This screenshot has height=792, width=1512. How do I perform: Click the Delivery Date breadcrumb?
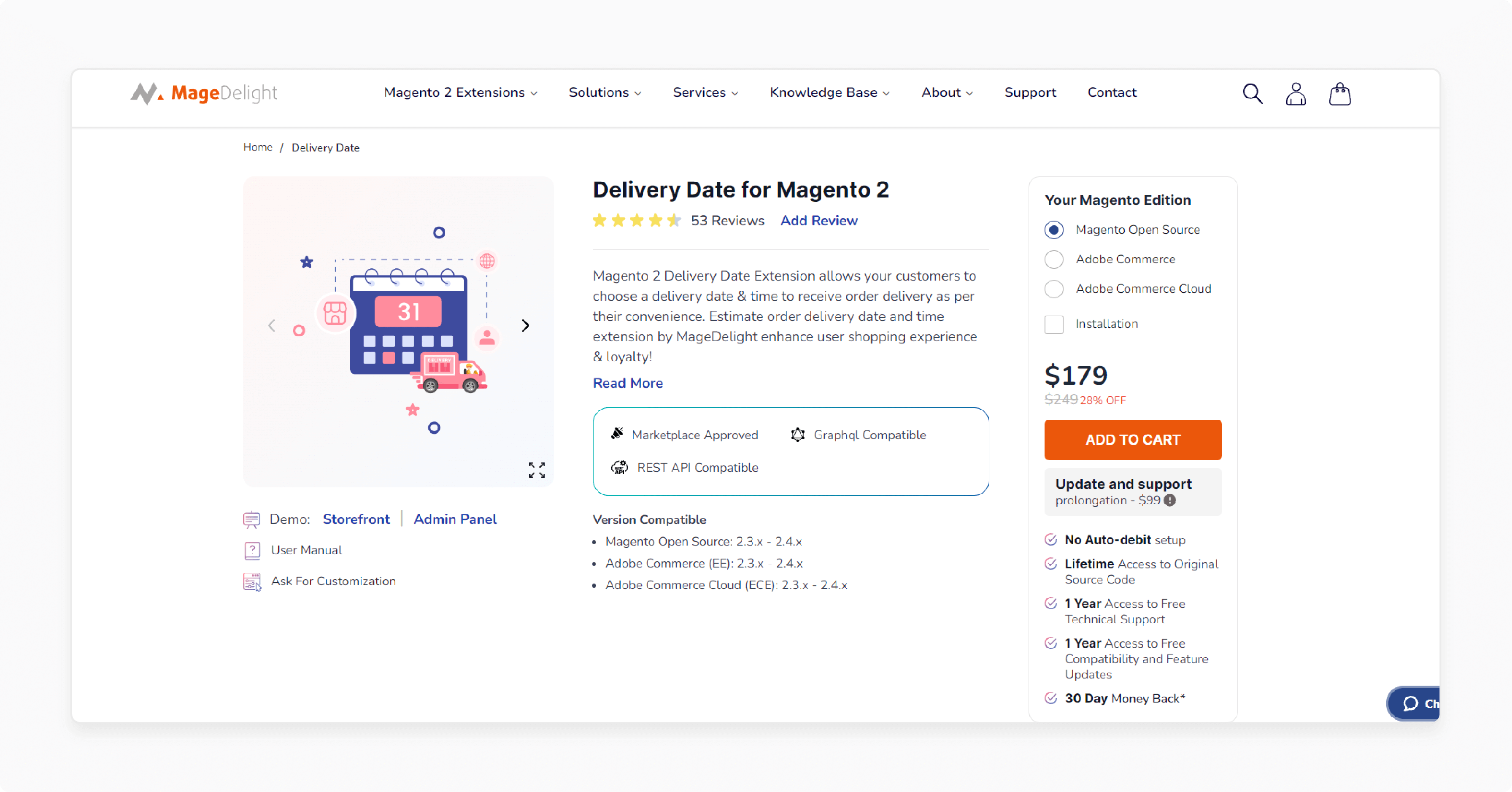325,147
